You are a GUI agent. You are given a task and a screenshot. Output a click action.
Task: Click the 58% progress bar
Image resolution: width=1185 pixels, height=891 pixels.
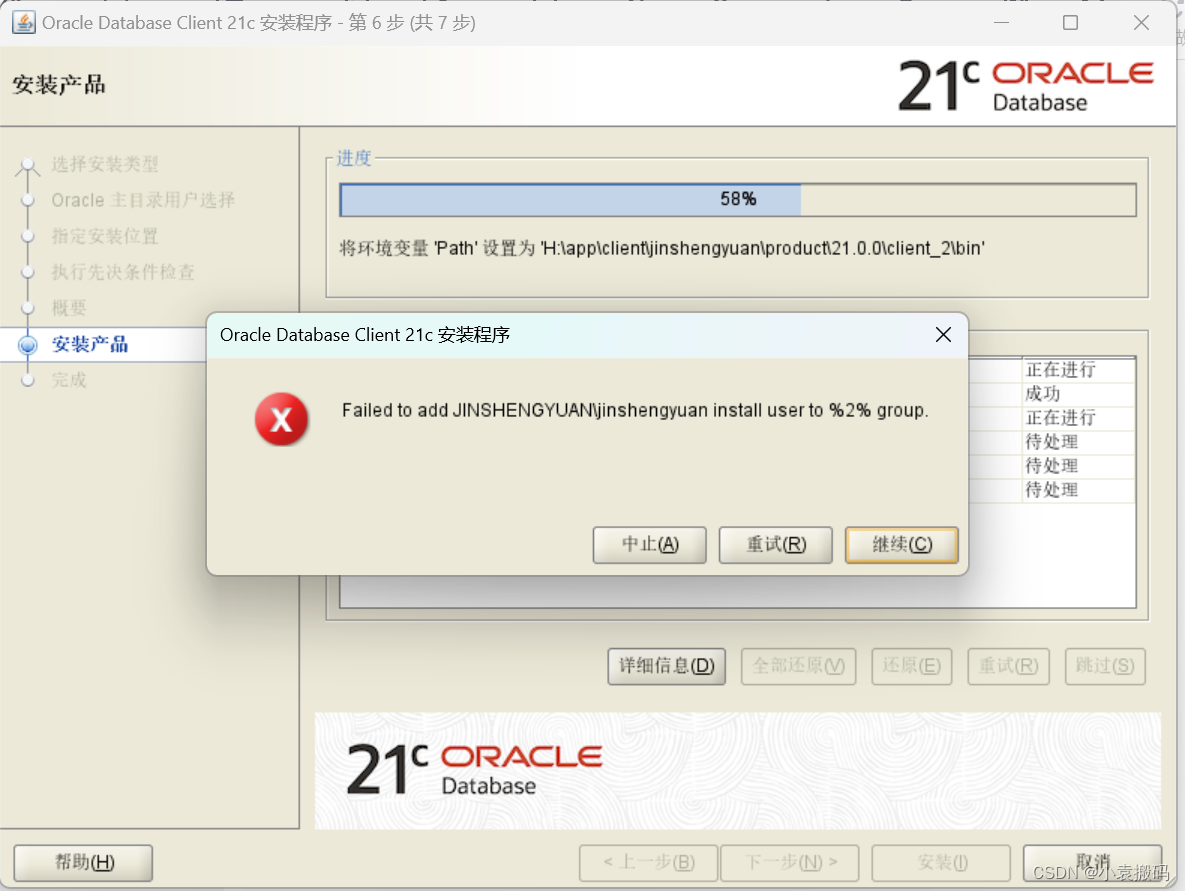738,200
